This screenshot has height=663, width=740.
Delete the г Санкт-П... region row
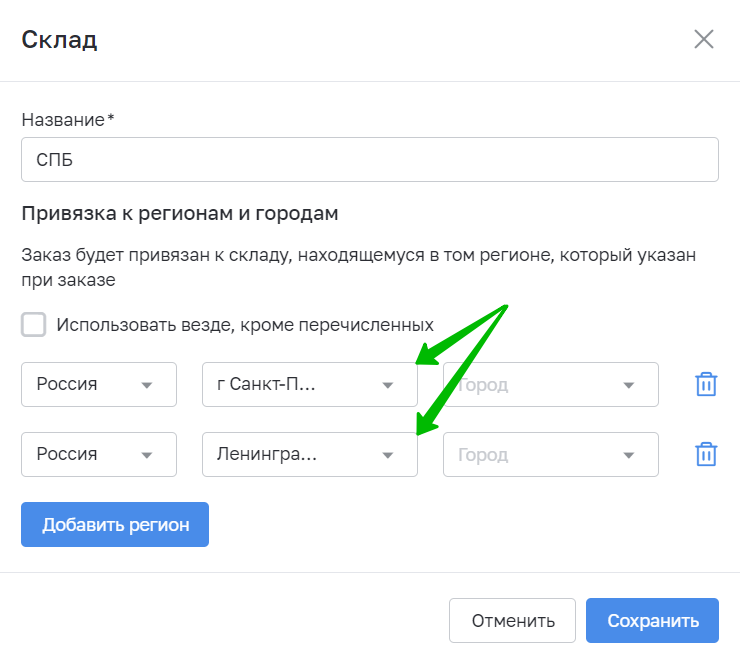[x=706, y=384]
